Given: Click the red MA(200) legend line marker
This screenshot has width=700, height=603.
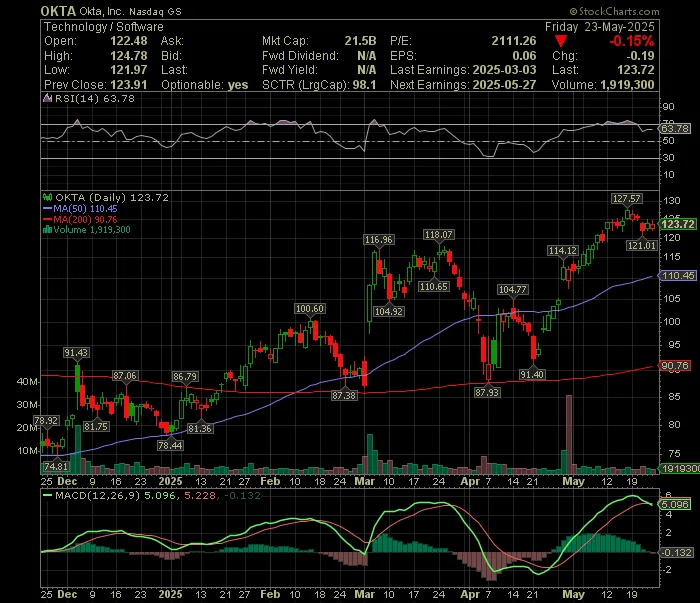Looking at the screenshot, I should click(47, 220).
